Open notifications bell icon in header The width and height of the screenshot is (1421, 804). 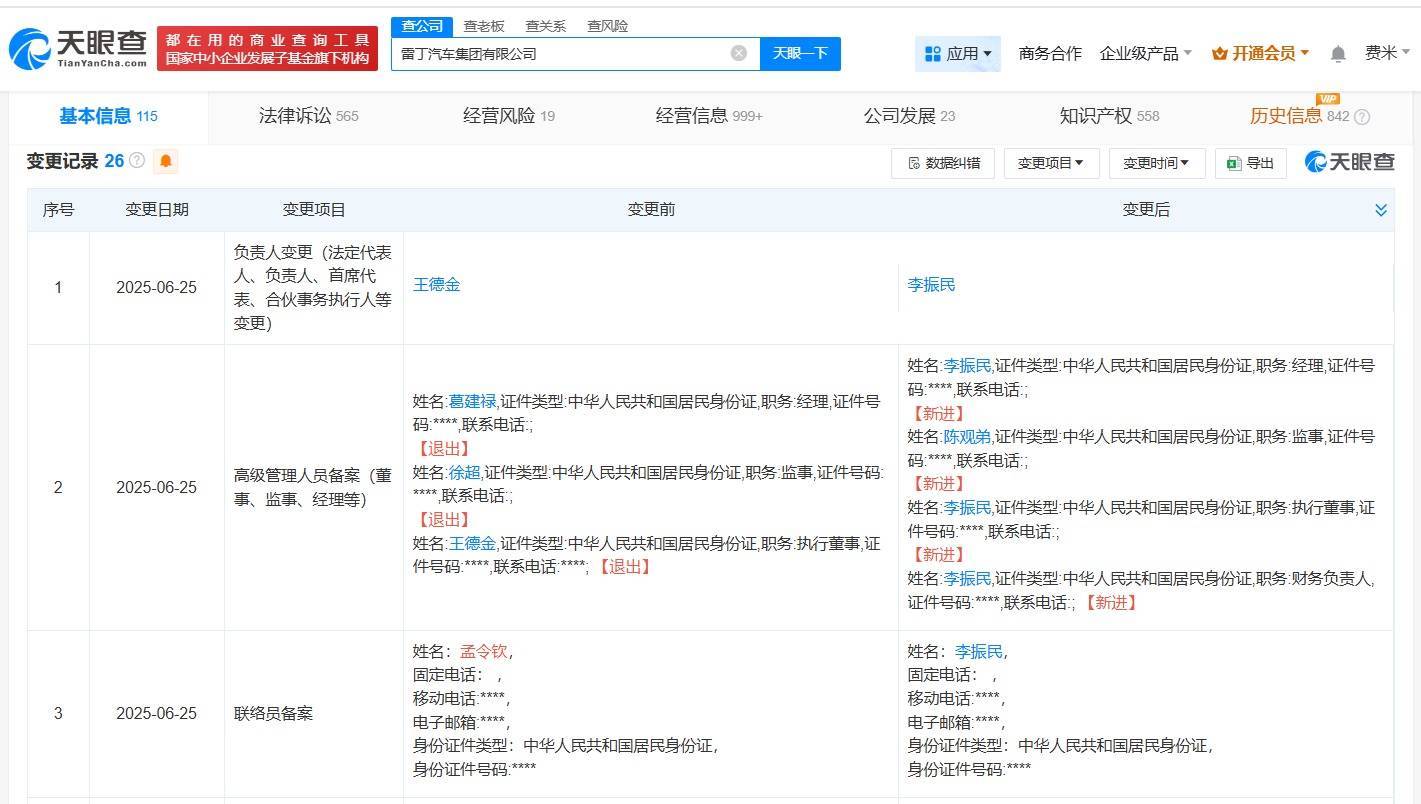tap(1338, 54)
